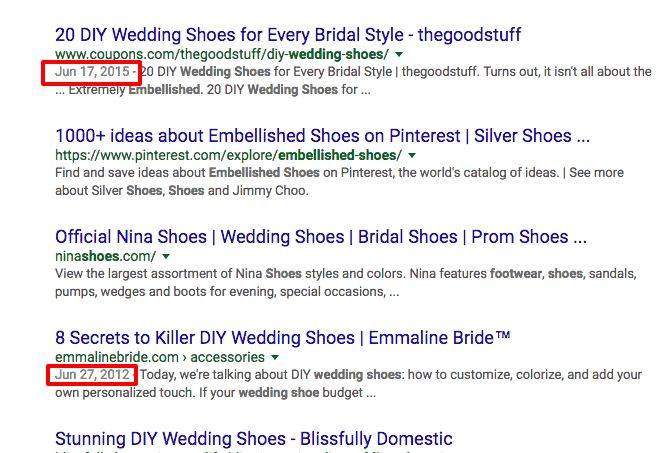Click snippet line 'Extremely Embellished. 20 DIY Wedding Shoes for'
Image resolution: width=669 pixels, height=453 pixels.
point(212,90)
